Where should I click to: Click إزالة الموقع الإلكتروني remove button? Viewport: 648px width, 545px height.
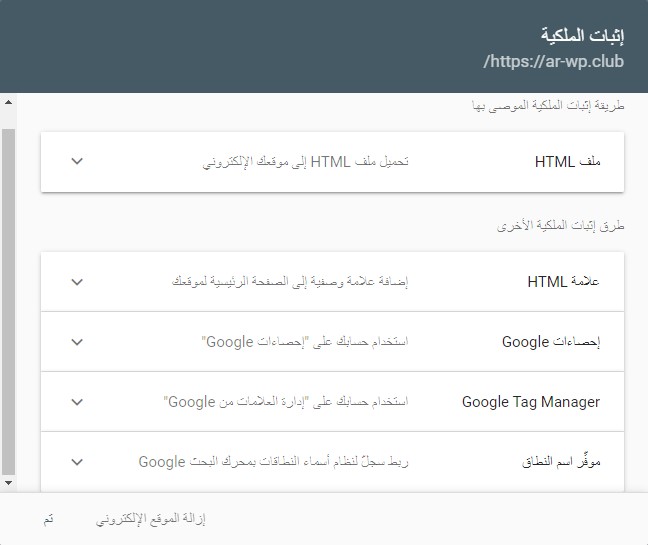pos(151,519)
